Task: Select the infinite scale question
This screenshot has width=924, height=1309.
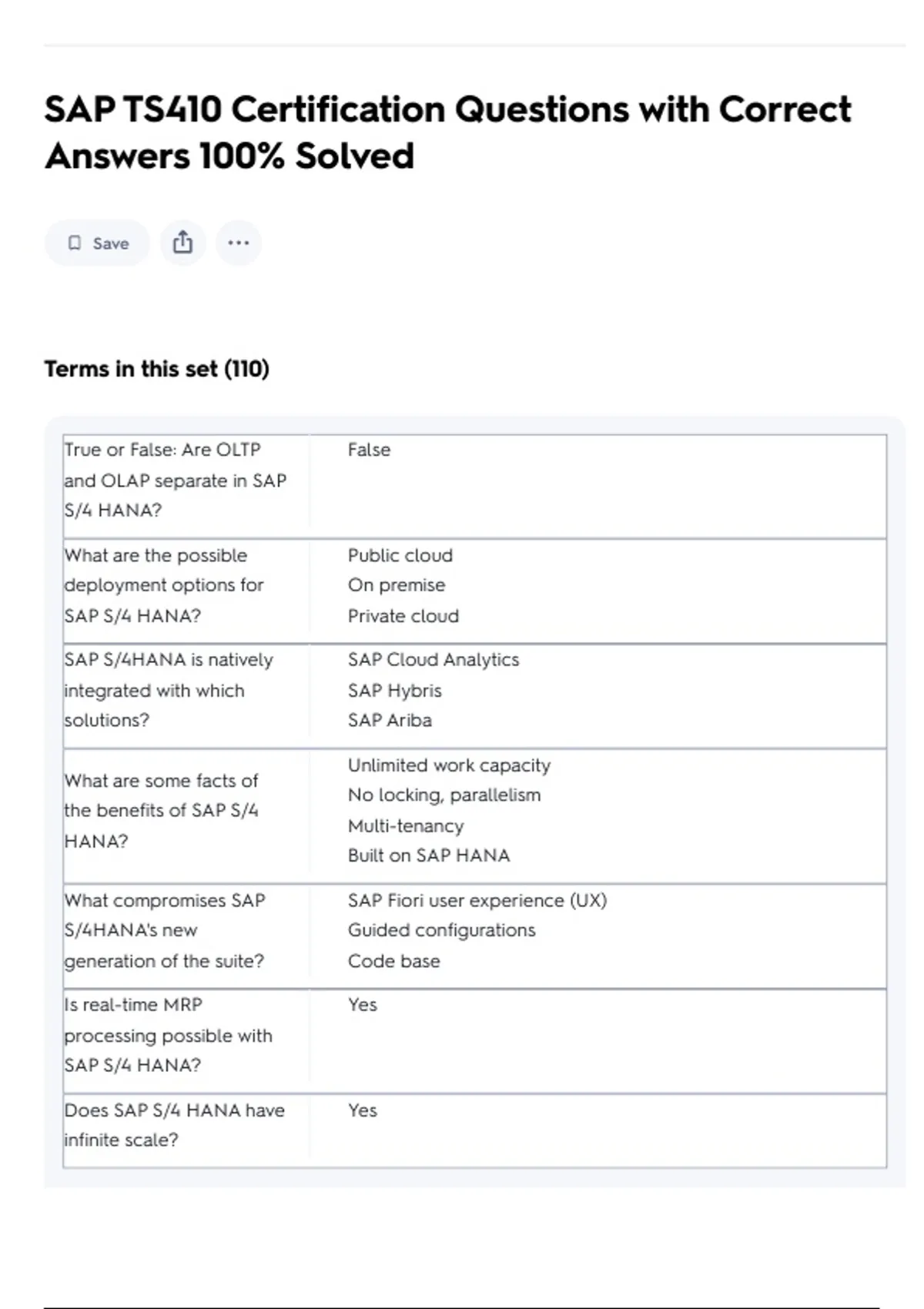Action: coord(174,1125)
